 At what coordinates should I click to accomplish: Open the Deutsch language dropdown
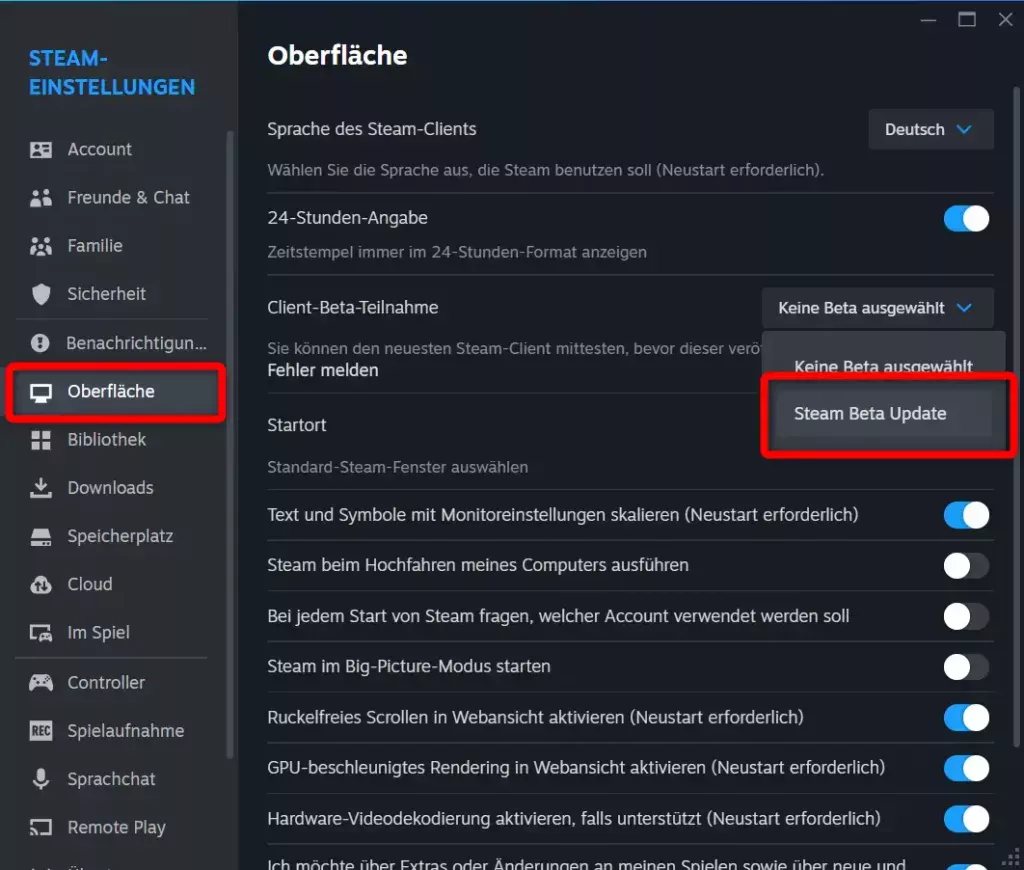point(930,130)
